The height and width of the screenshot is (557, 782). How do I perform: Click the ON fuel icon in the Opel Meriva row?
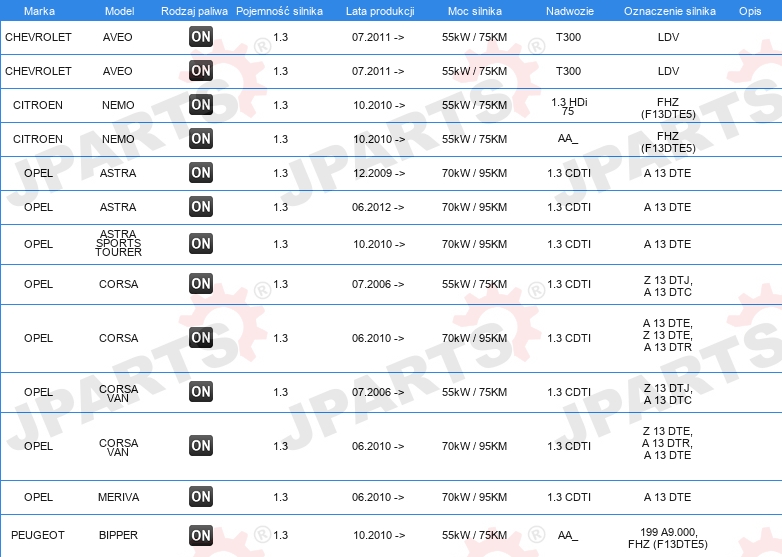[201, 497]
